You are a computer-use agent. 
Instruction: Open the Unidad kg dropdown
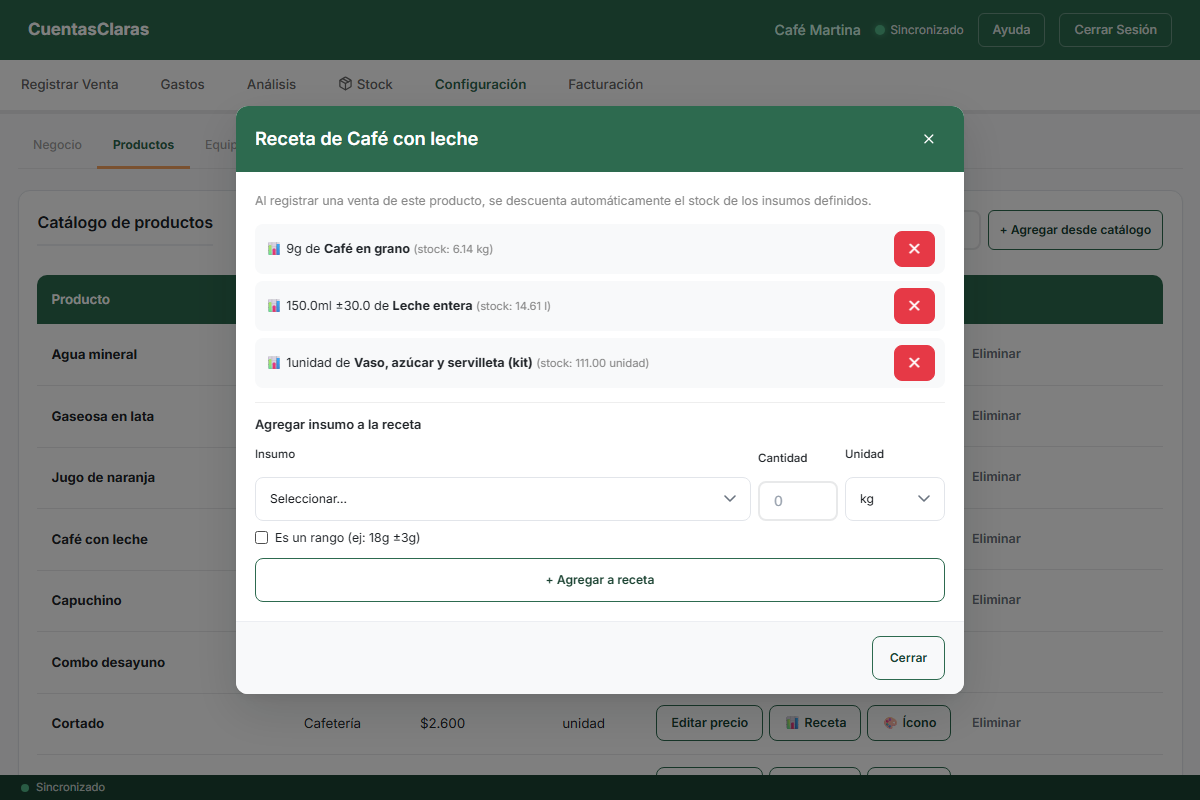(894, 499)
